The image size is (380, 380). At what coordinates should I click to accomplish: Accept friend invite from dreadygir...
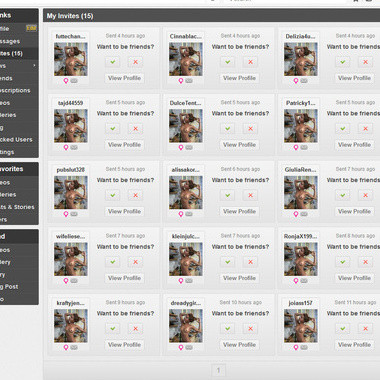[x=228, y=329]
